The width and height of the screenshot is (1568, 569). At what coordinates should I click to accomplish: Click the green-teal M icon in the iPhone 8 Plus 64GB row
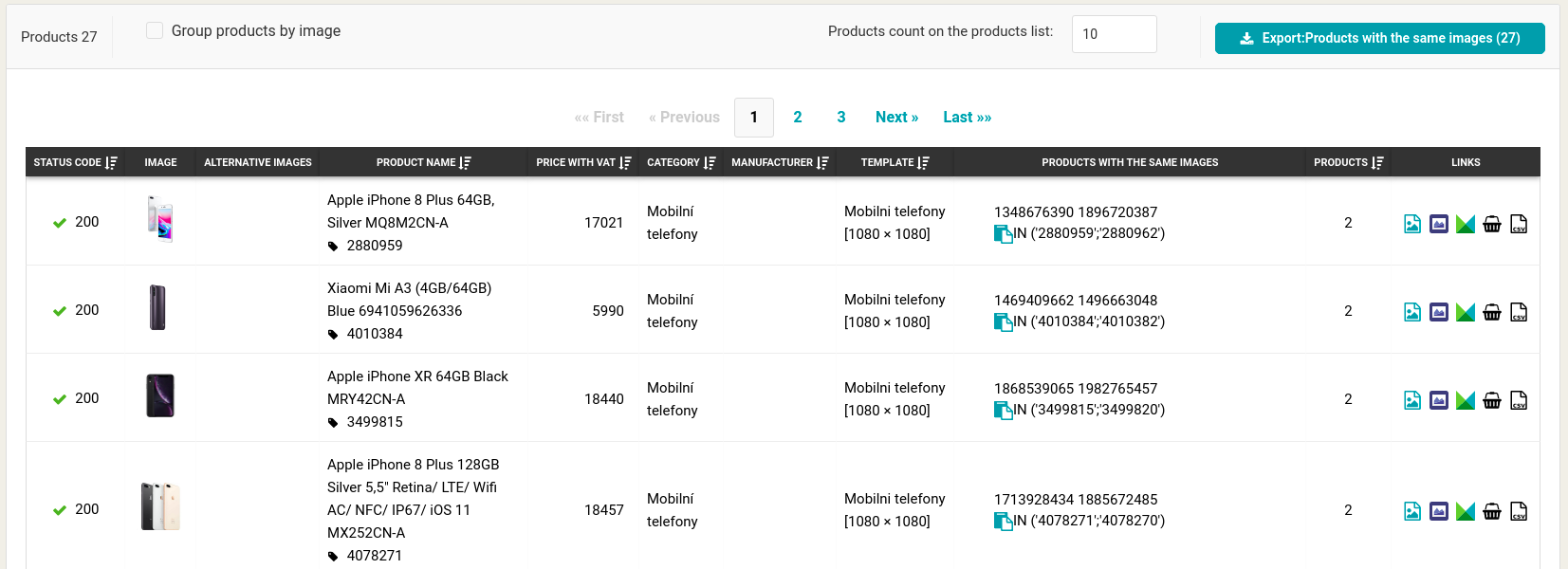1466,224
